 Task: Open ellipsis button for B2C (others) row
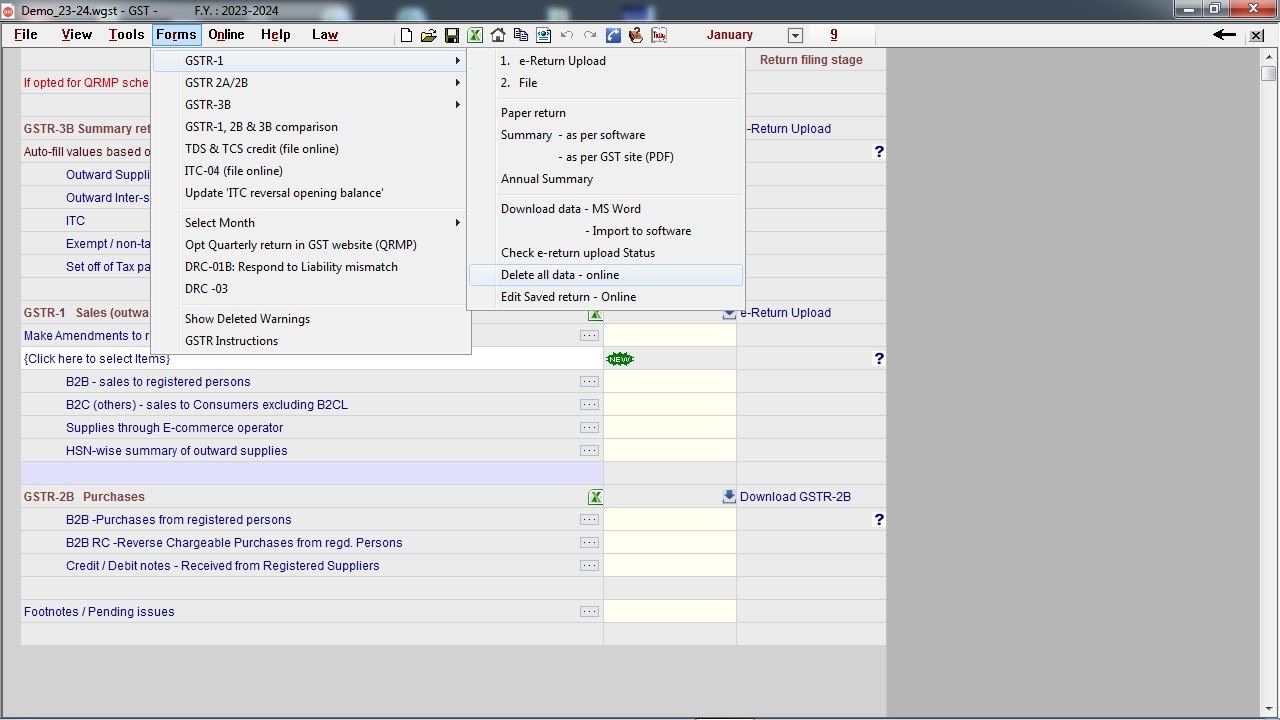pyautogui.click(x=589, y=405)
